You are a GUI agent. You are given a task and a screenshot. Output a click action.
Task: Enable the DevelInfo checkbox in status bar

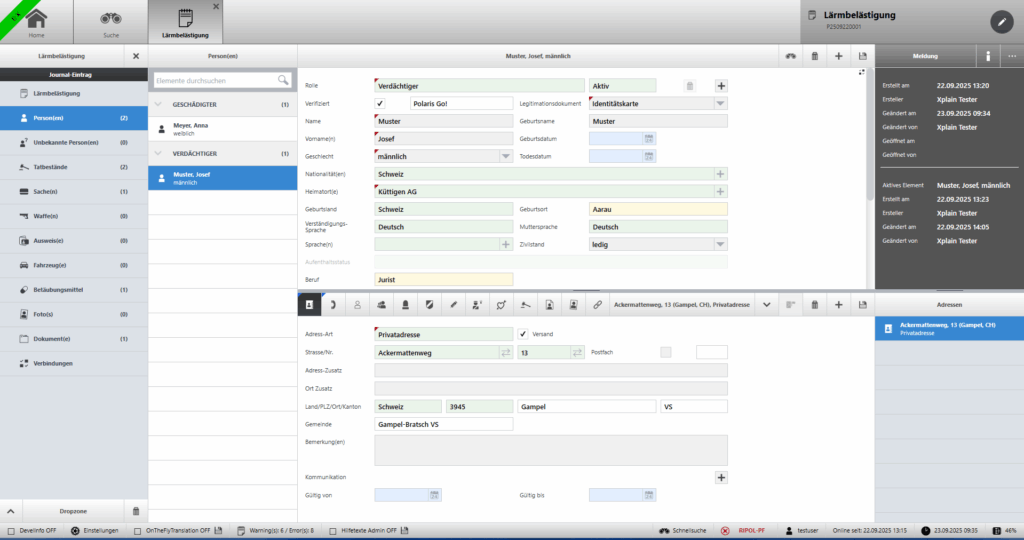click(x=11, y=530)
